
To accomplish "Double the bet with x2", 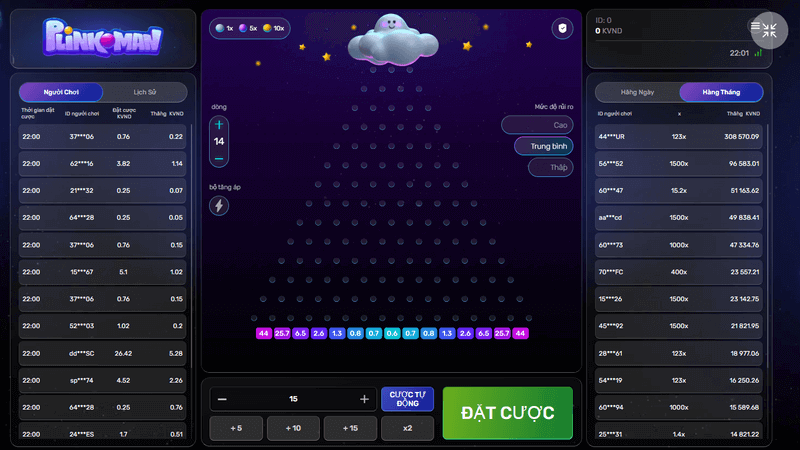I will pos(407,428).
